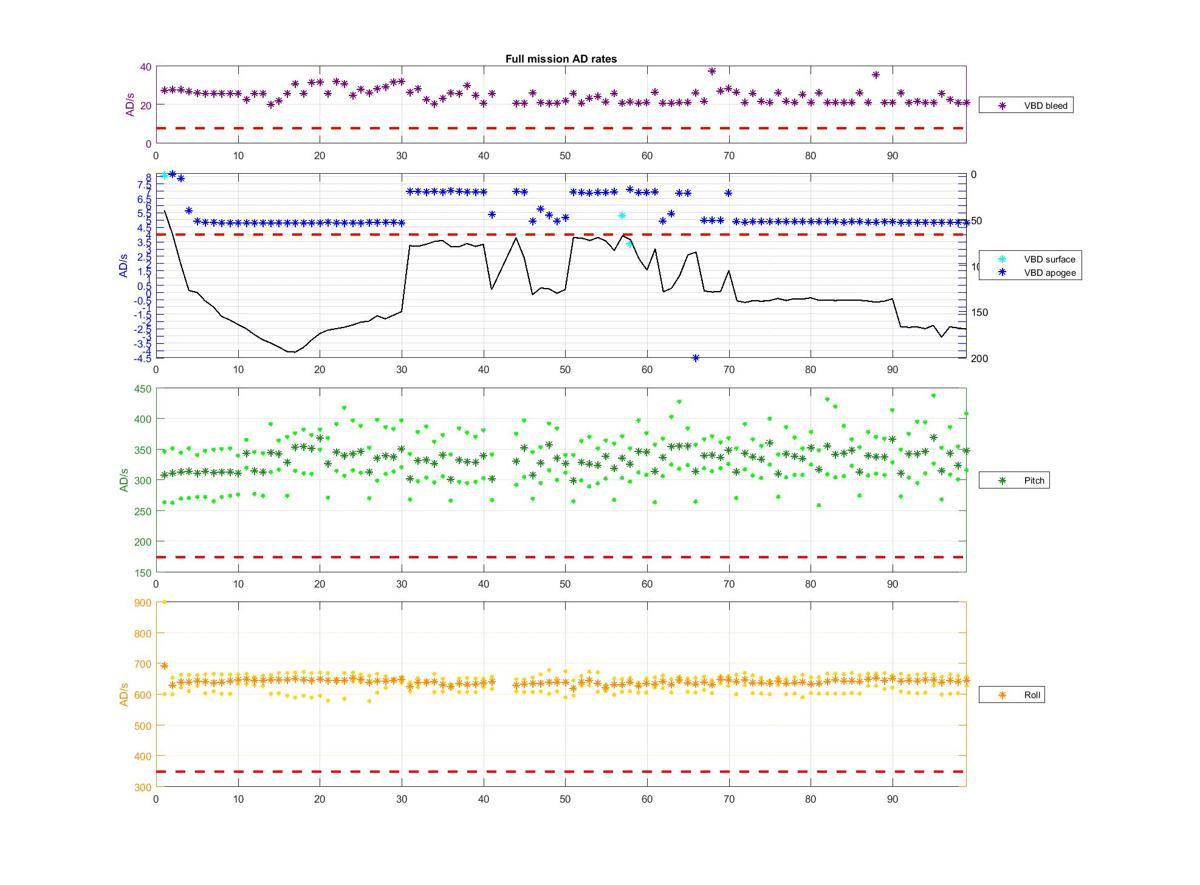1200x885 pixels.
Task: Click the '250' tick on Pitch y-axis
Action: click(144, 512)
